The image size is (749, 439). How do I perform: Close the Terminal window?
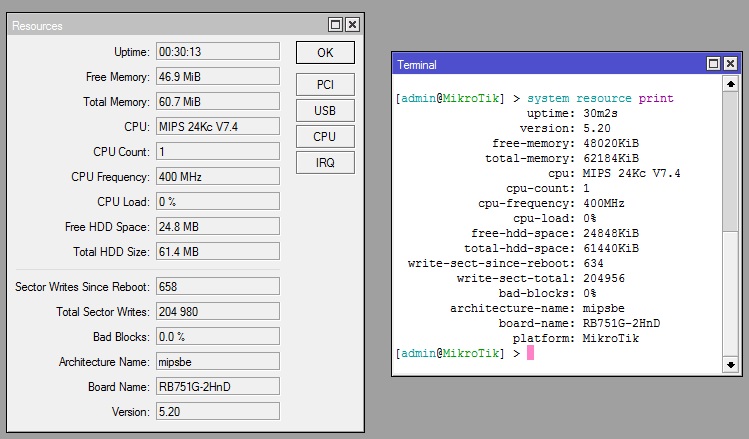coord(731,64)
